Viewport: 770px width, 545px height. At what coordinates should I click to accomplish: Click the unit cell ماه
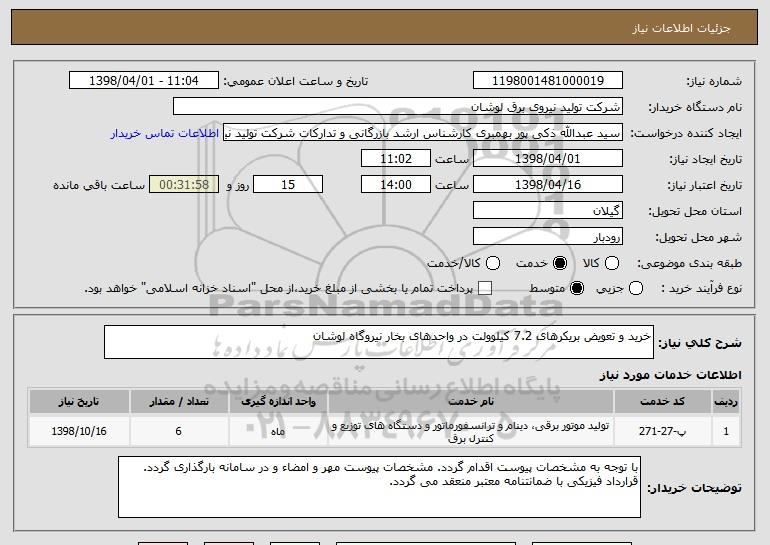coord(278,431)
